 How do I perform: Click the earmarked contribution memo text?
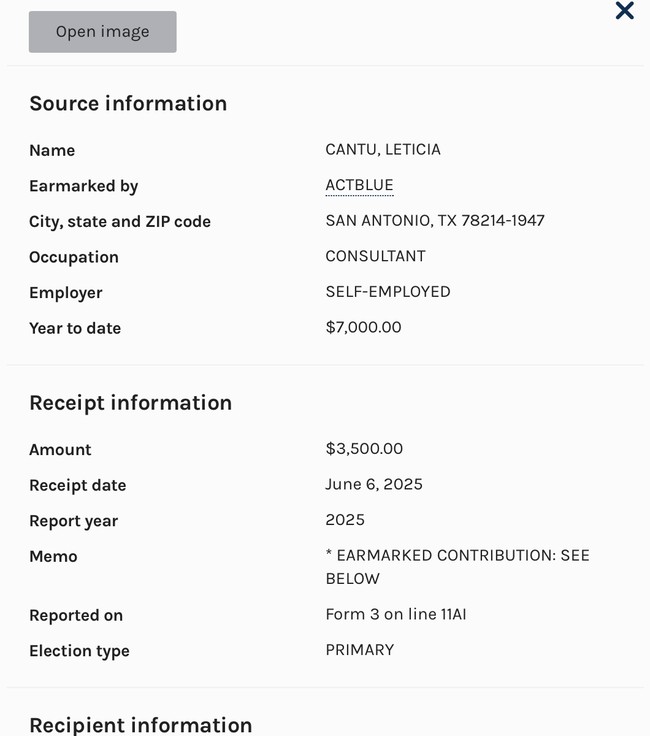point(457,566)
